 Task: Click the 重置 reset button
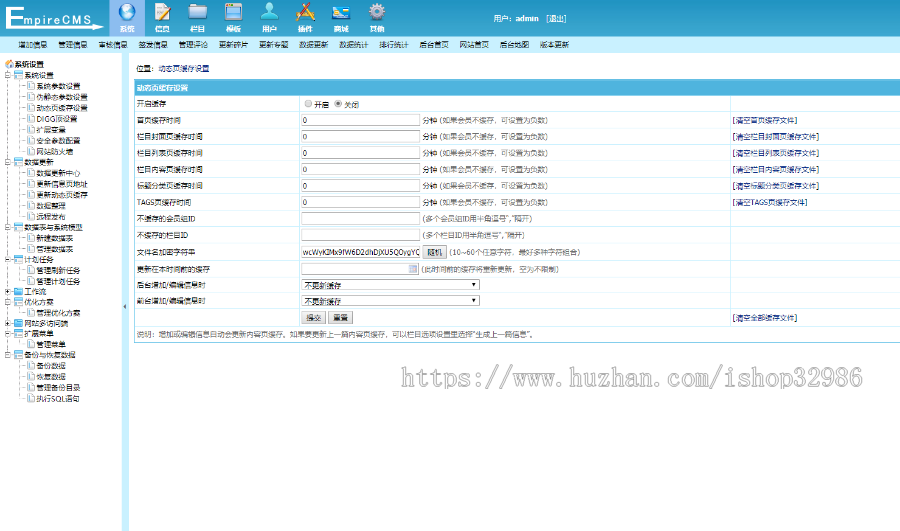[341, 317]
